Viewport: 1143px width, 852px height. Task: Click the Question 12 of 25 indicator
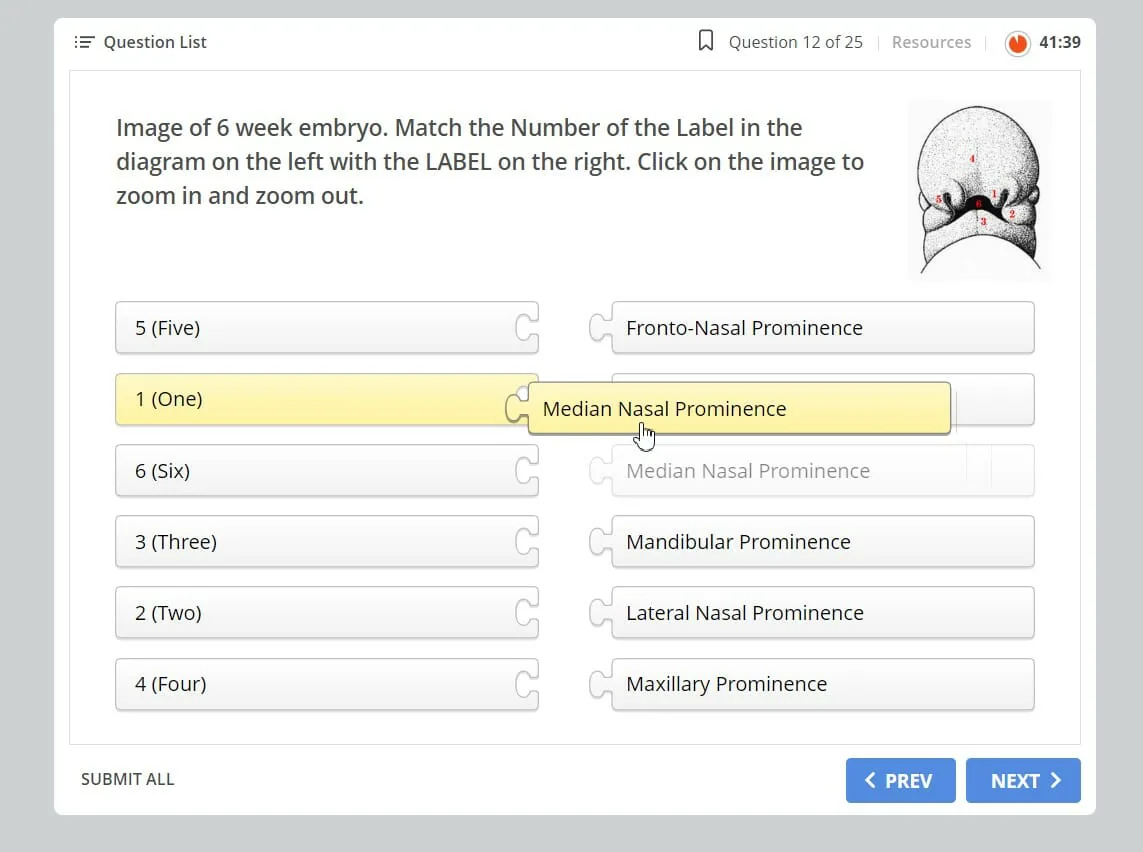[795, 42]
